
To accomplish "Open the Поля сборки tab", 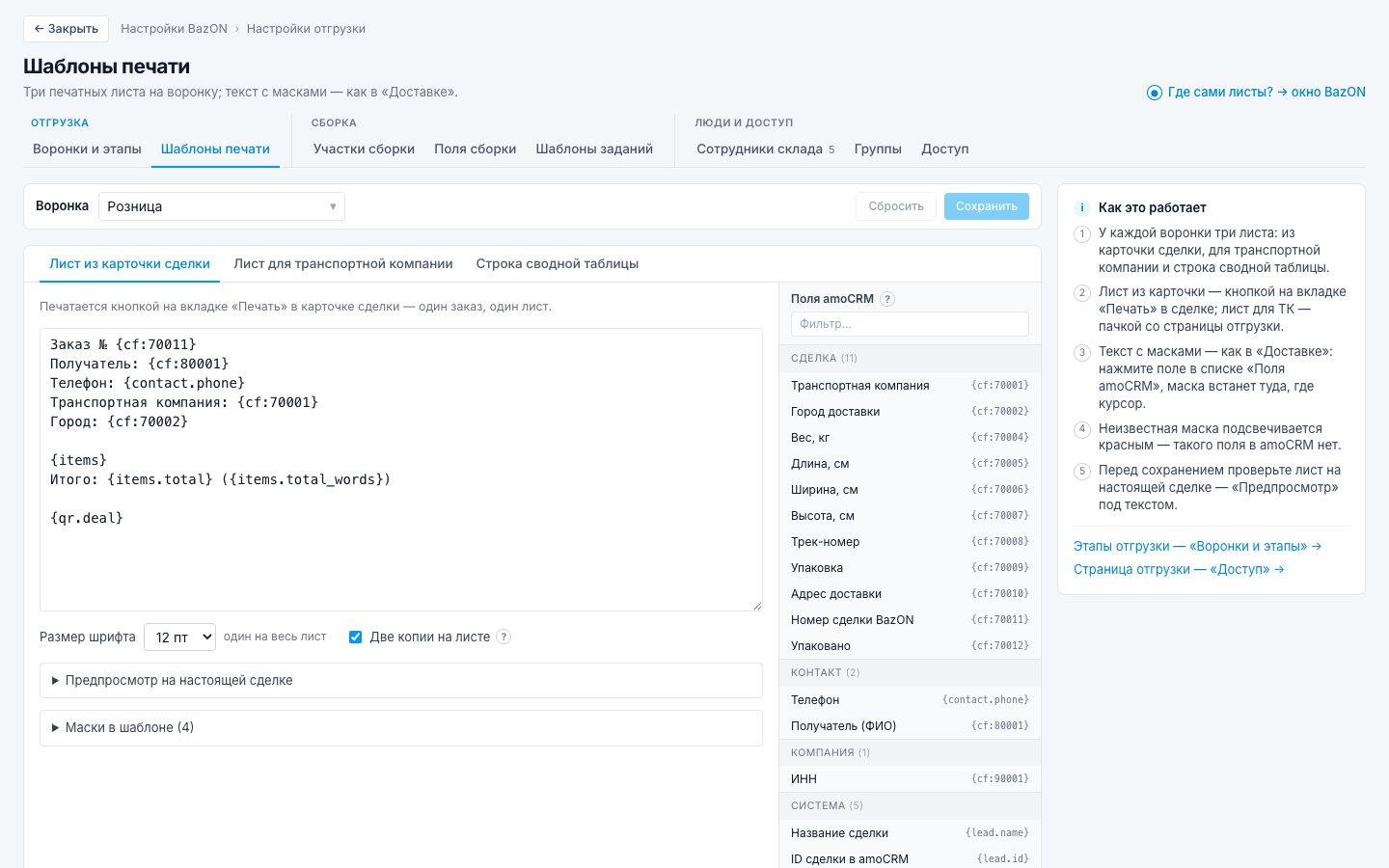I will [475, 149].
